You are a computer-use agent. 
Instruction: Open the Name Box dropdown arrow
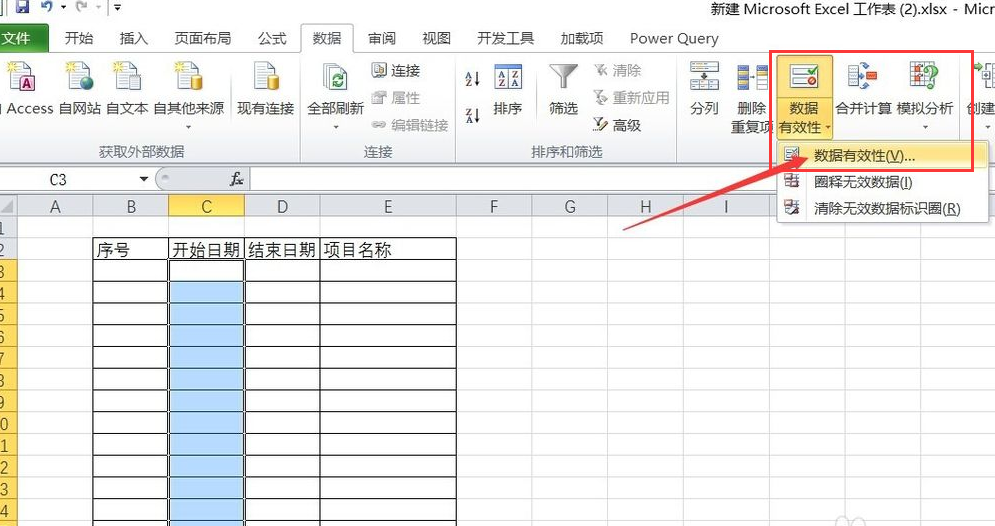[x=144, y=180]
